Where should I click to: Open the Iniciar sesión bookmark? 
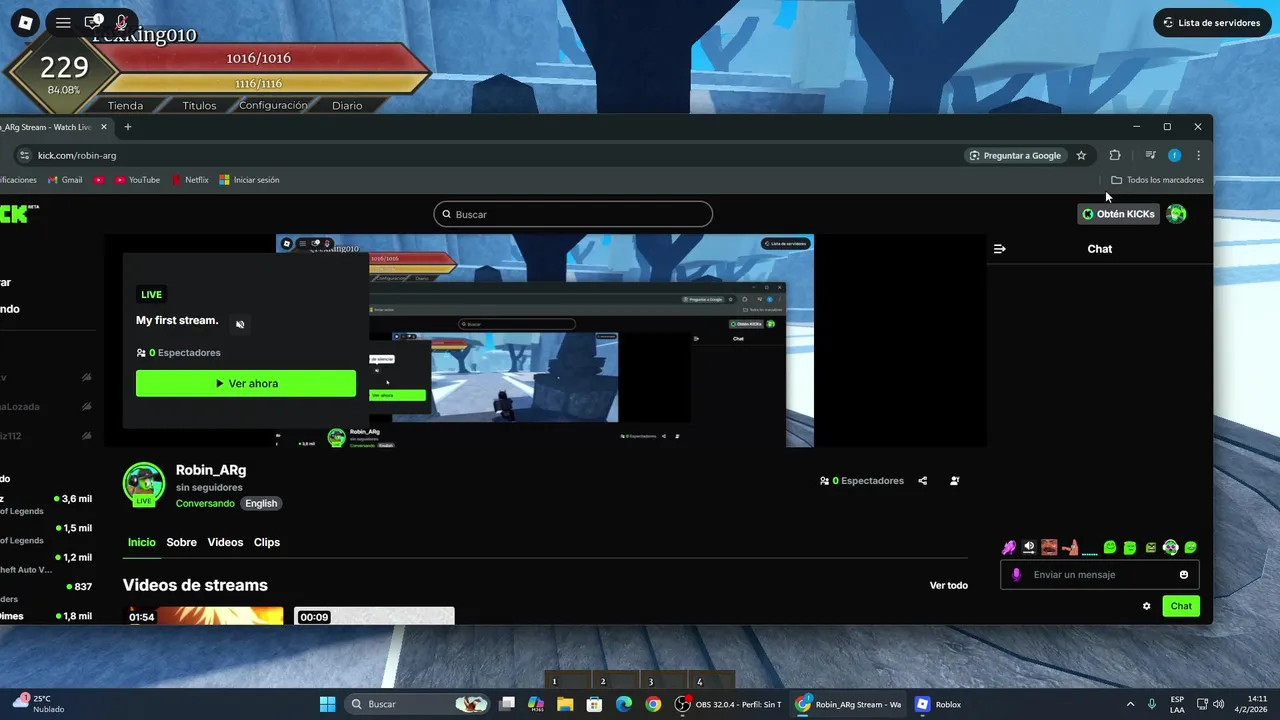point(249,180)
